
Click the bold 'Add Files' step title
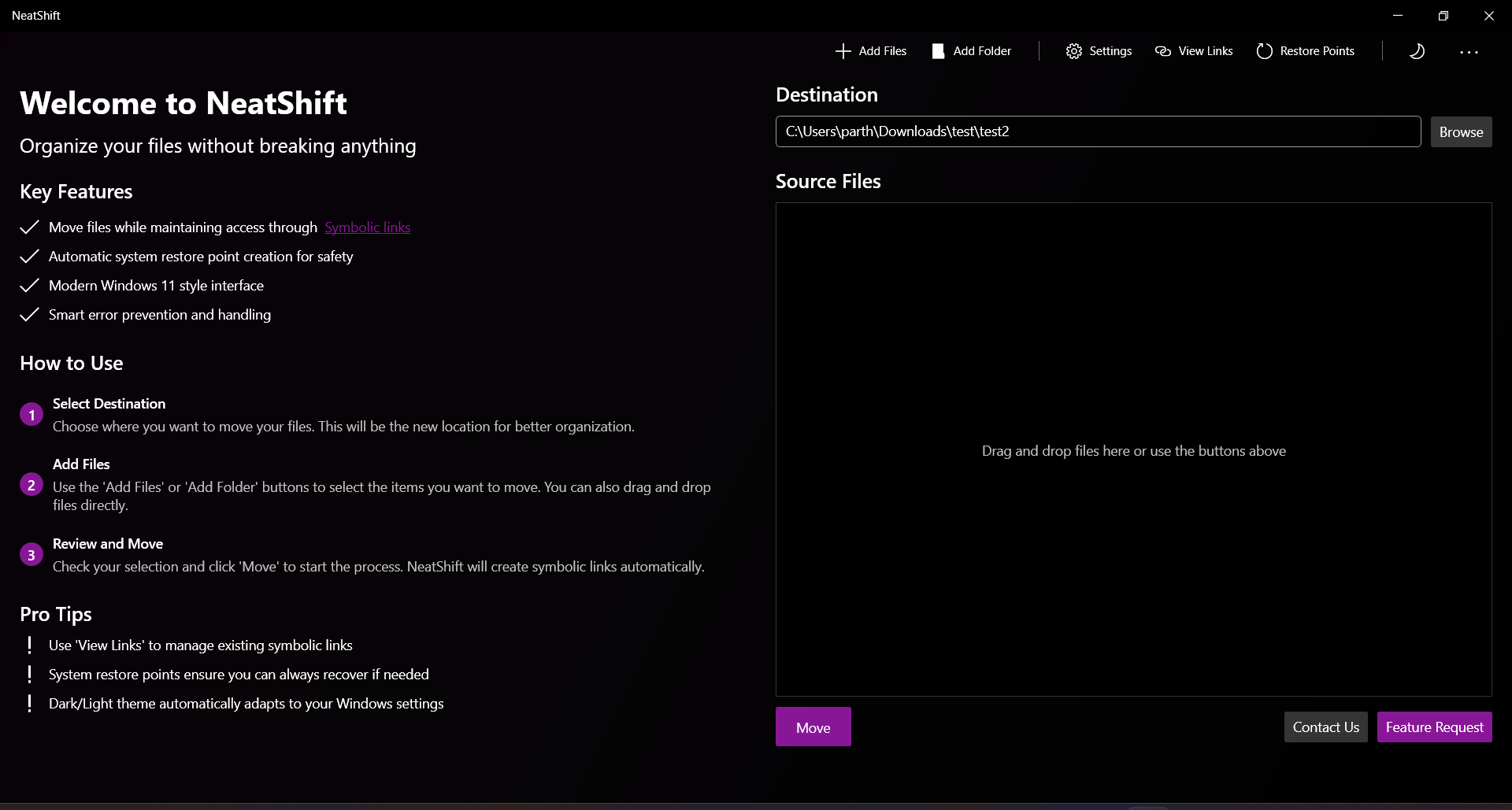point(81,464)
